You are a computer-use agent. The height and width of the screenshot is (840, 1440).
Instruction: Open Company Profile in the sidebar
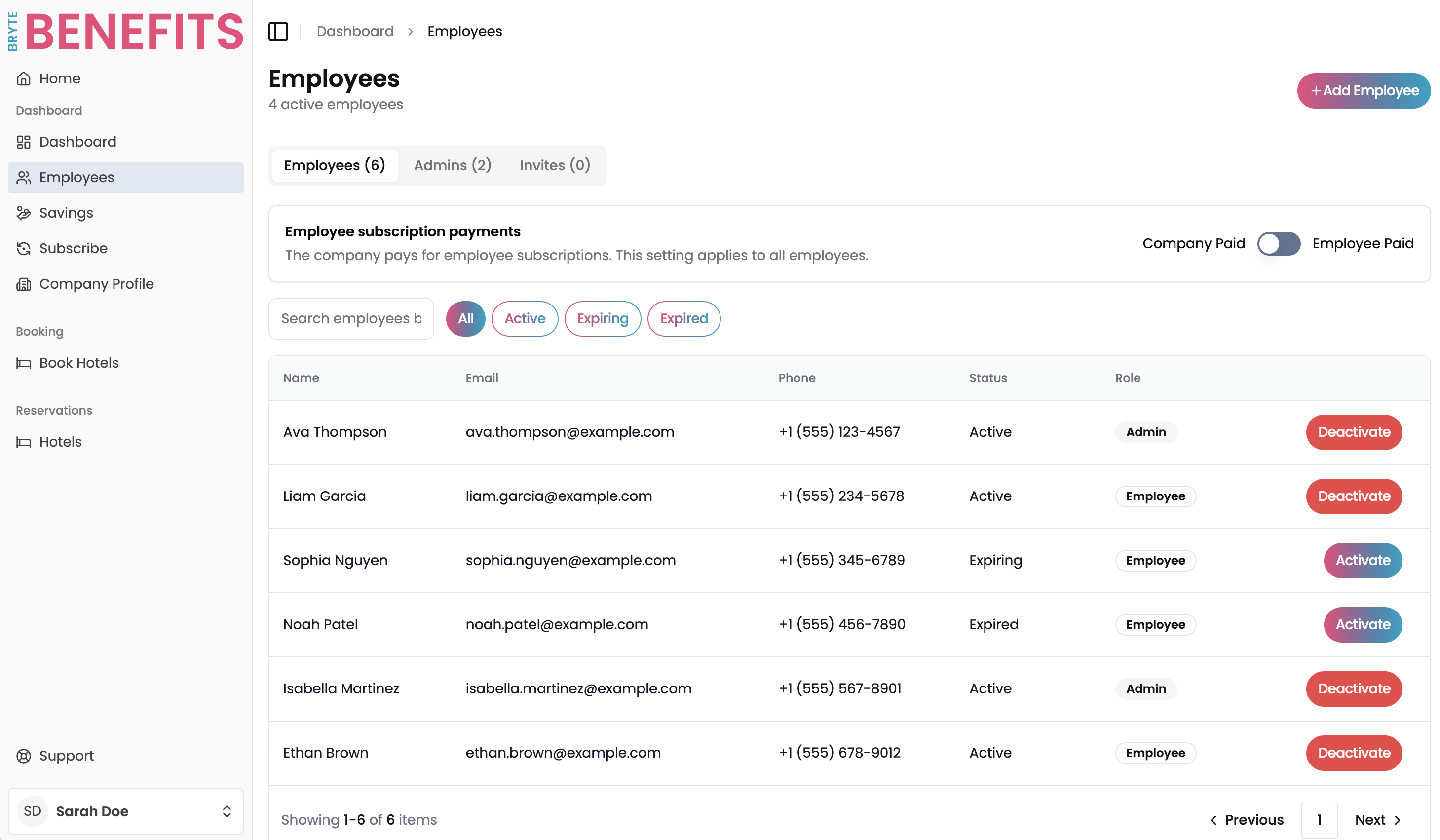pyautogui.click(x=126, y=284)
